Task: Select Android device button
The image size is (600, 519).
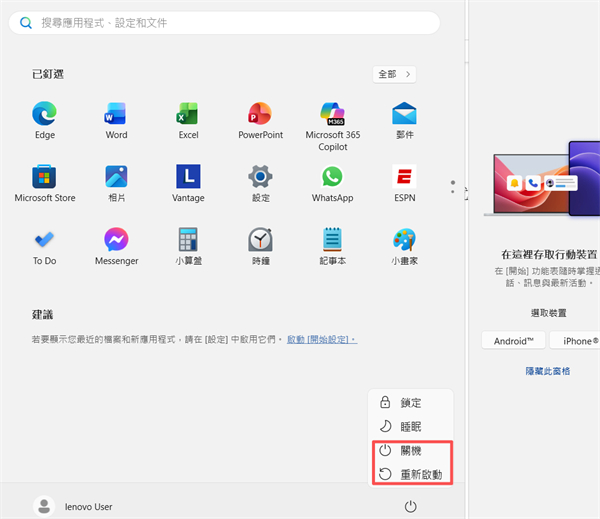Action: (514, 341)
